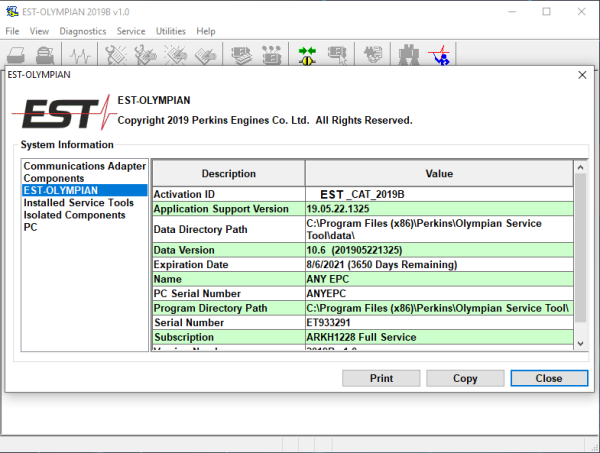
Task: Click the Print button in dialog
Action: coord(381,378)
